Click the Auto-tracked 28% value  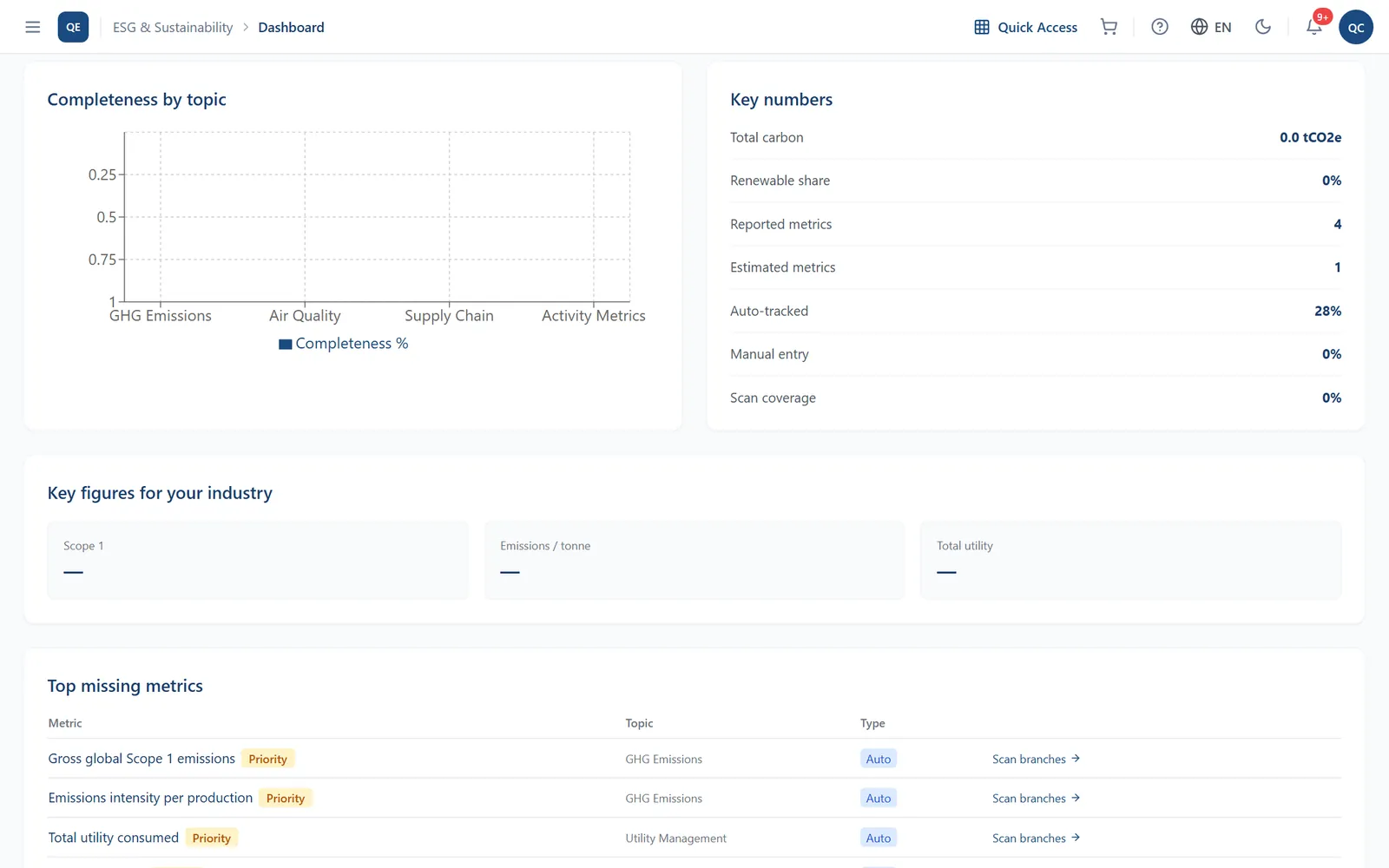[x=1327, y=311]
